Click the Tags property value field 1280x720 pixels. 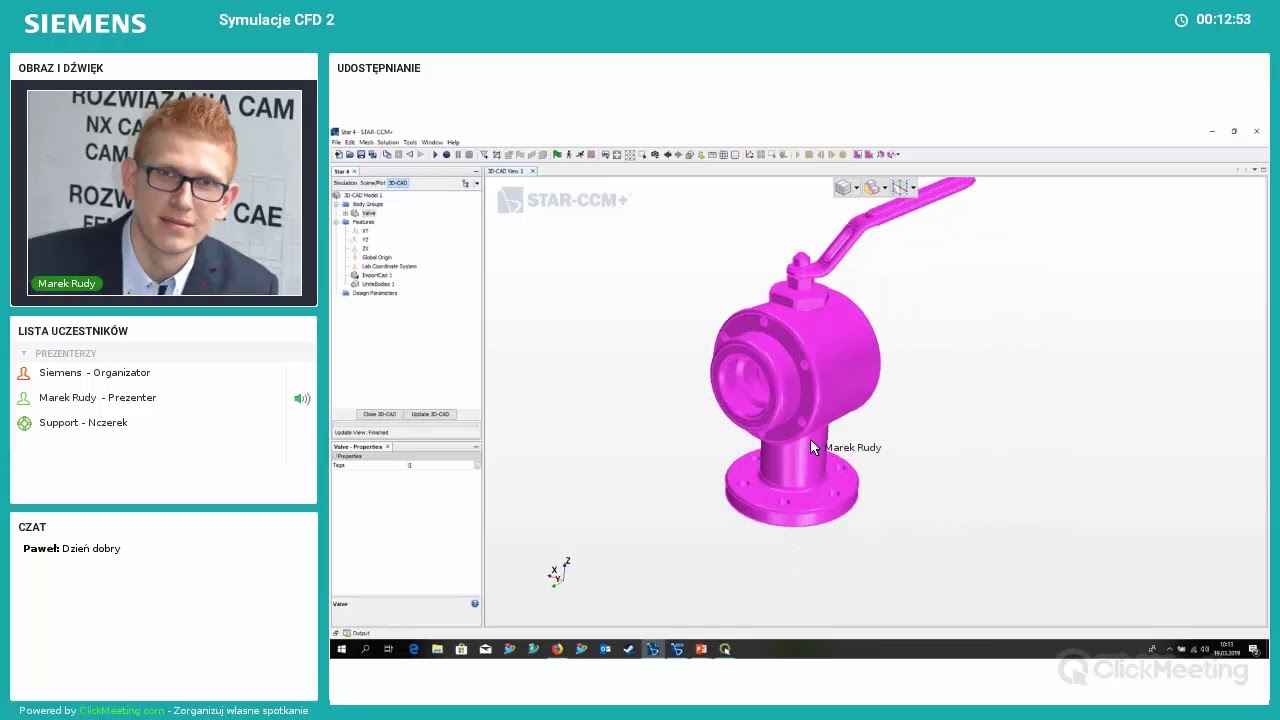click(x=440, y=465)
